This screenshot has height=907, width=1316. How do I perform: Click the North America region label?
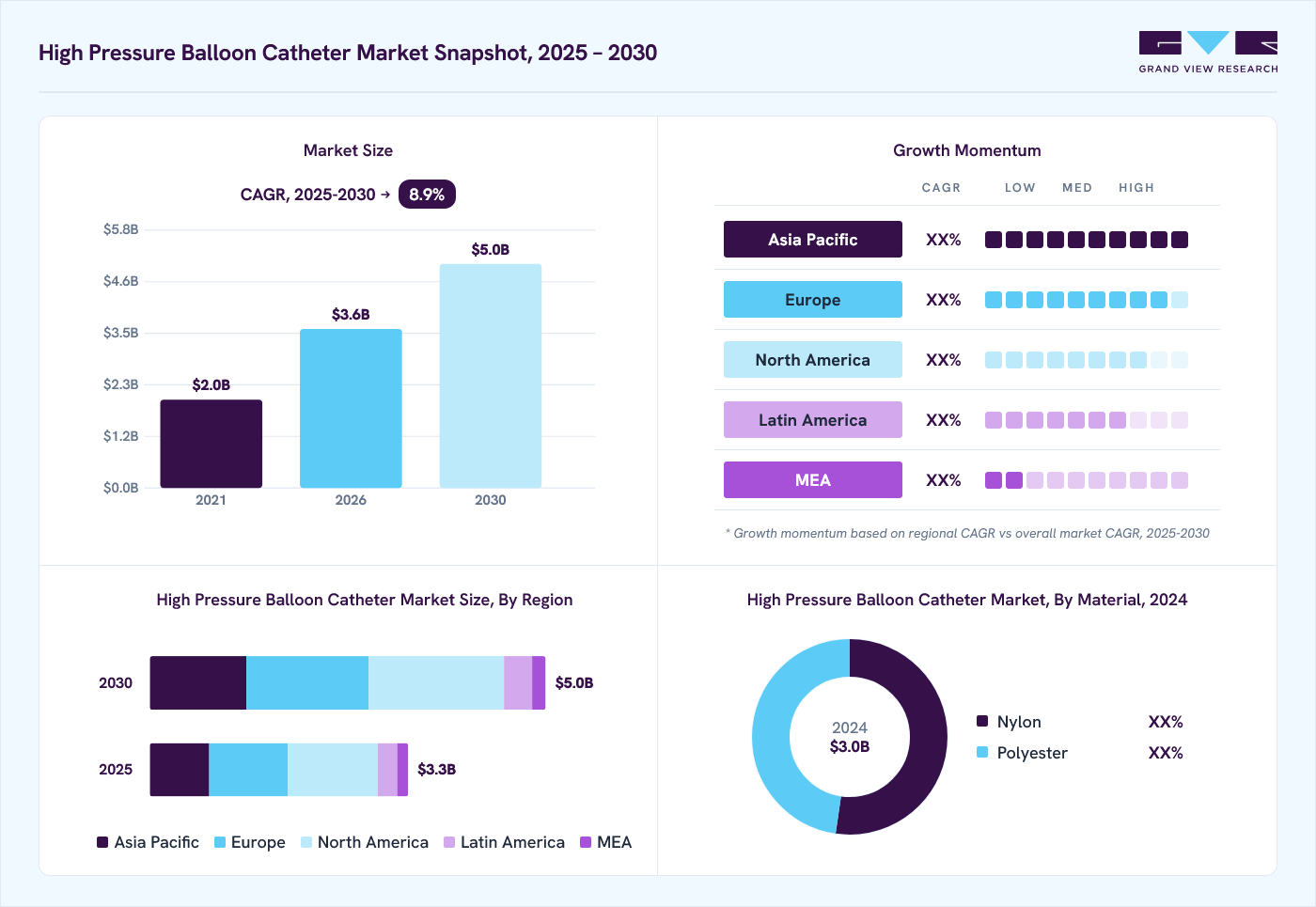(813, 360)
